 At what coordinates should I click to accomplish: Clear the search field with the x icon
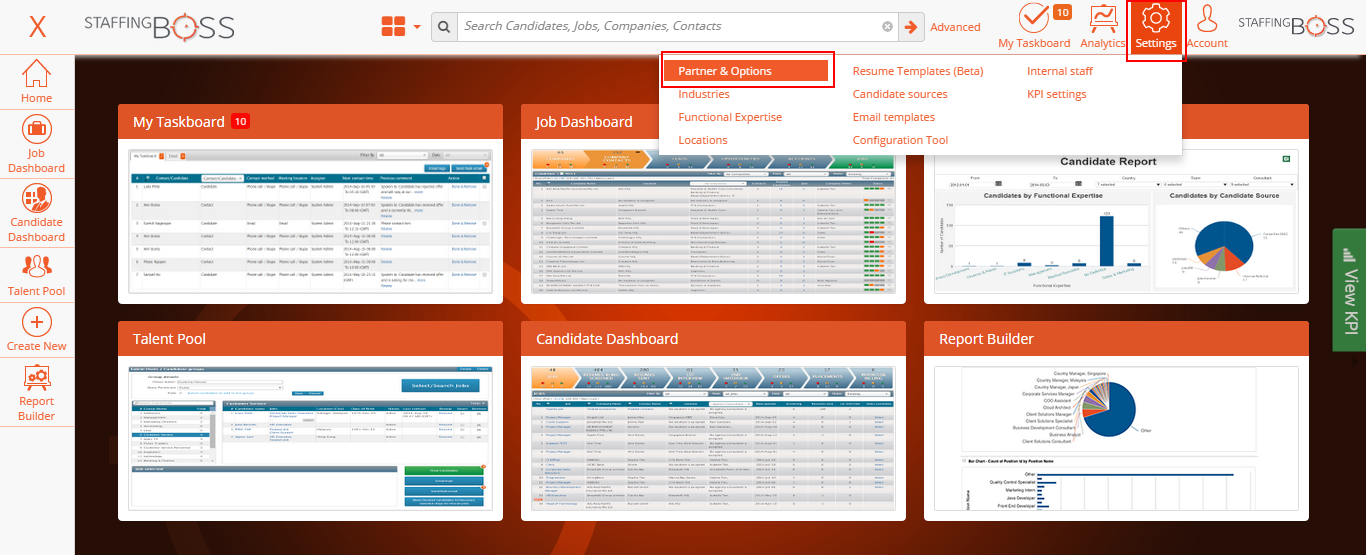pyautogui.click(x=887, y=27)
